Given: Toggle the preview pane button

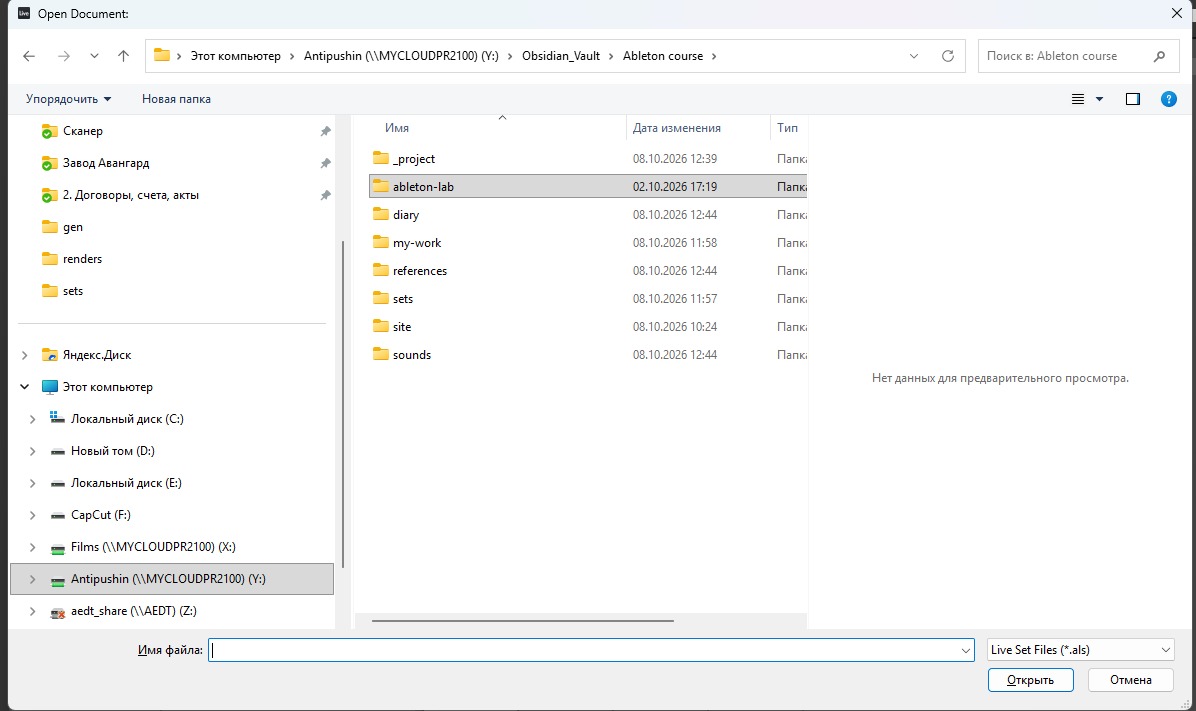Looking at the screenshot, I should click(1133, 99).
